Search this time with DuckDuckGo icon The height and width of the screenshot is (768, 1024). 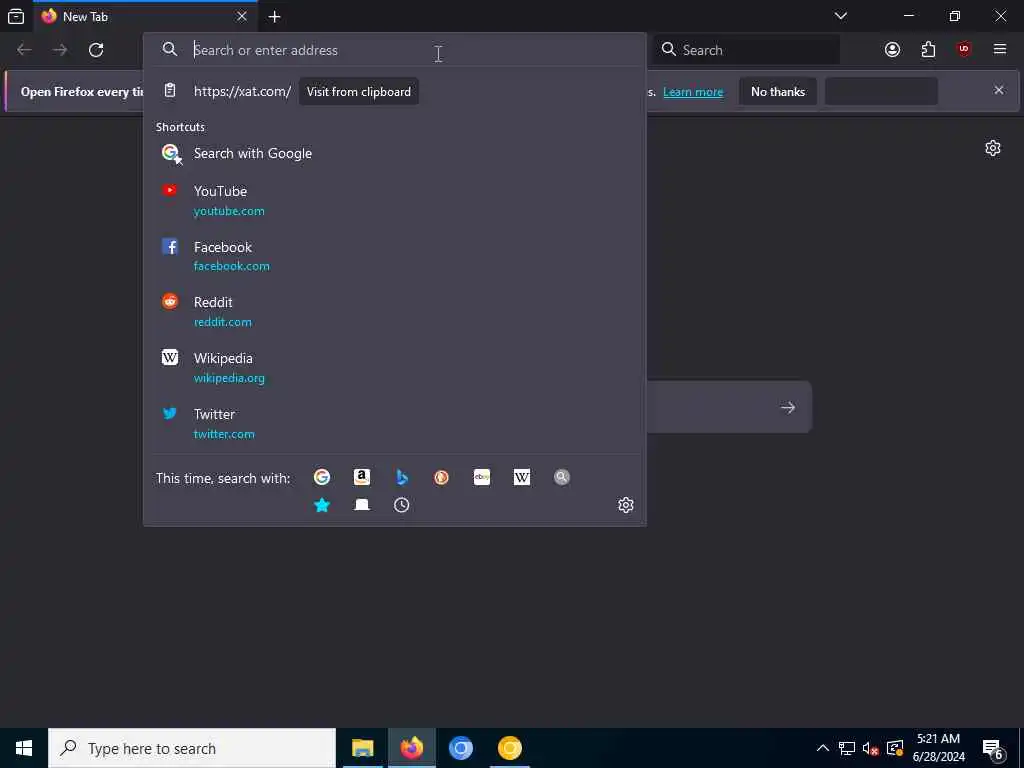[x=441, y=477]
